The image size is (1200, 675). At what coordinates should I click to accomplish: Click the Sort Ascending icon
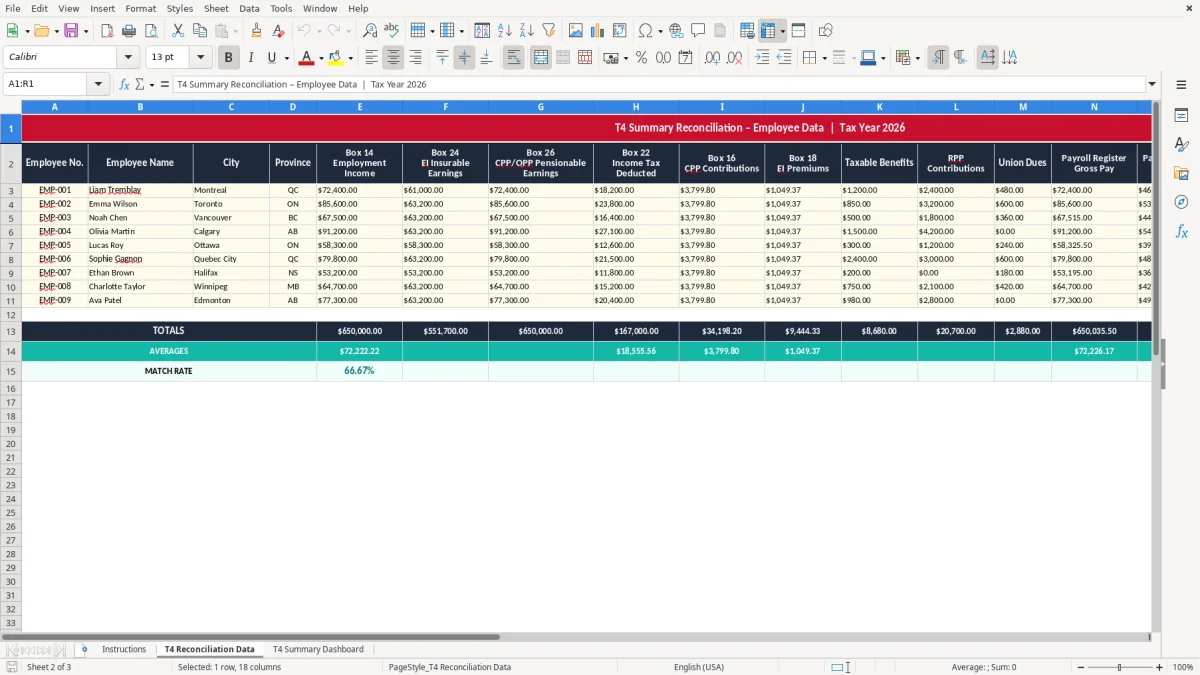click(x=504, y=31)
